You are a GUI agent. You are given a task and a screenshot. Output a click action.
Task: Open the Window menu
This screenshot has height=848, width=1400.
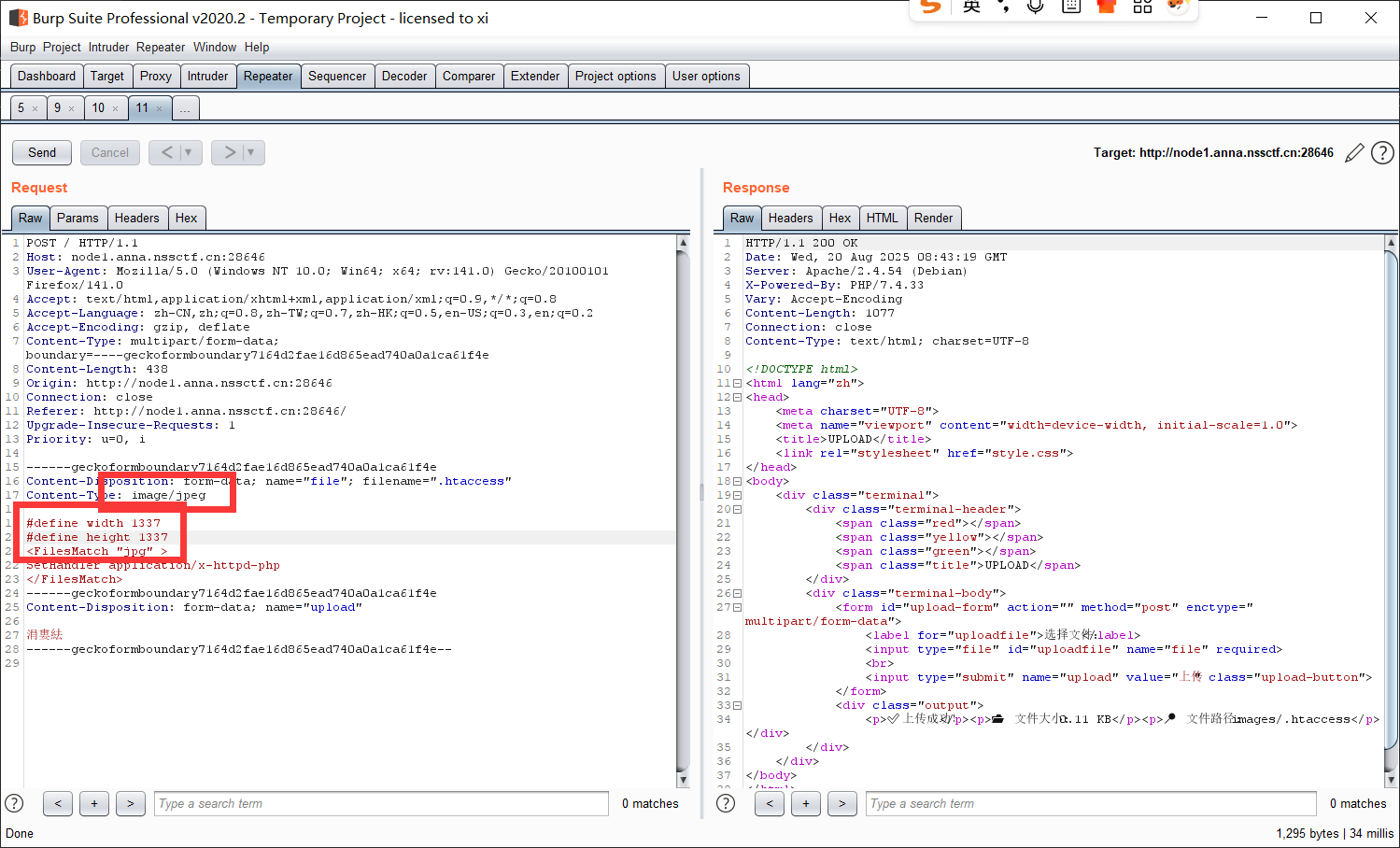pos(215,48)
